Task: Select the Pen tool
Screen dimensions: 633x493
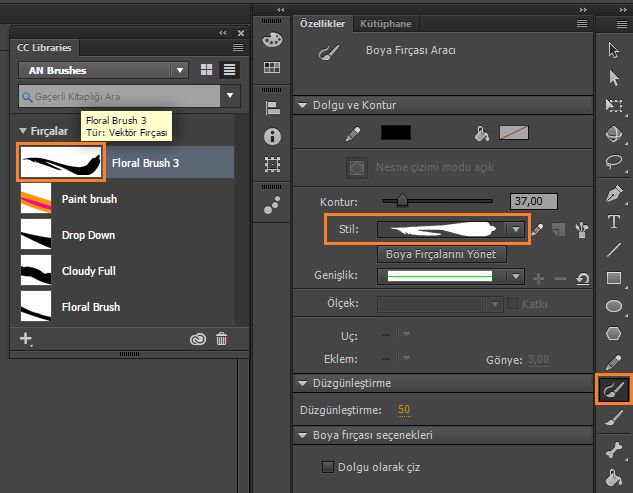Action: 614,193
